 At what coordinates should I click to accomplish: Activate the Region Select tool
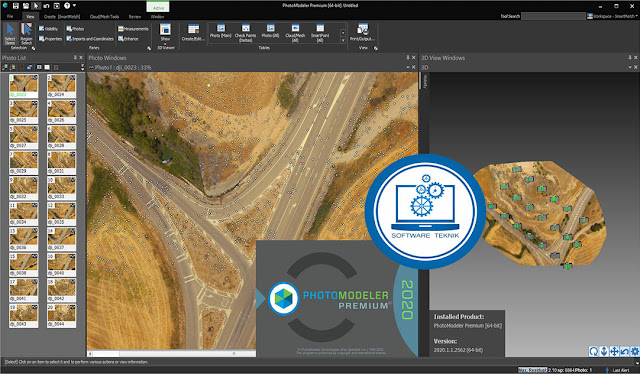pyautogui.click(x=27, y=34)
